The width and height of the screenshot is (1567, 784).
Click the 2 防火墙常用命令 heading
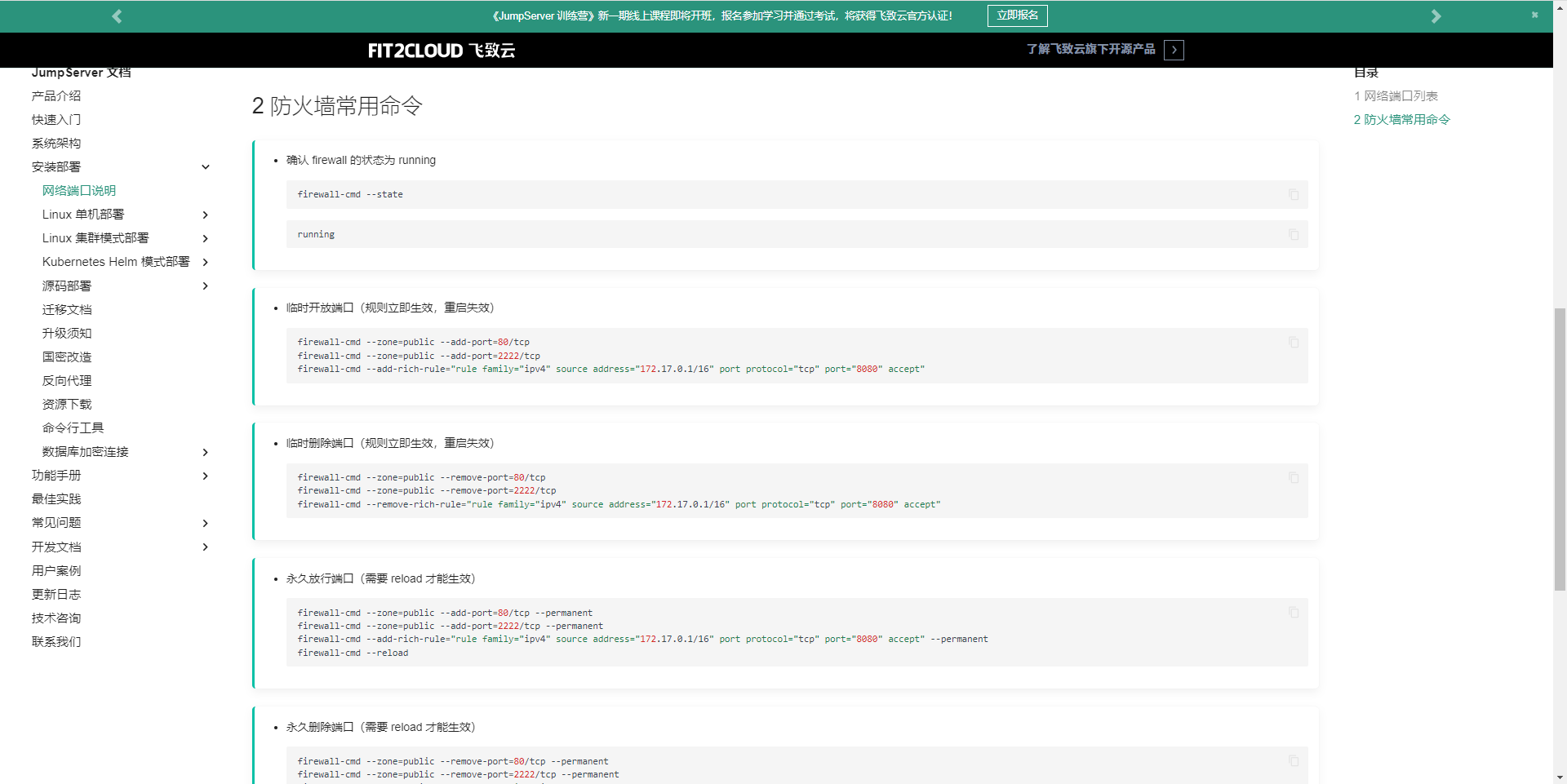point(337,106)
